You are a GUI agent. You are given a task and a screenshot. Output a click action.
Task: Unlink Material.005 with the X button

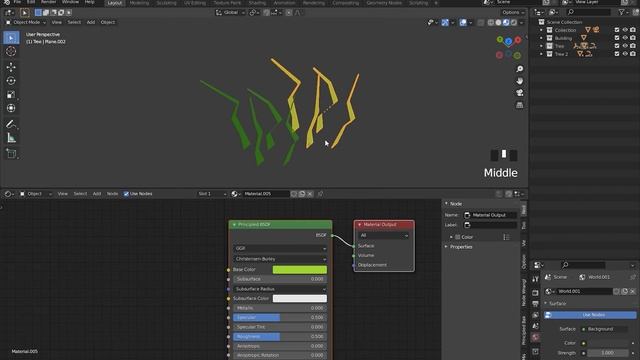[310, 194]
